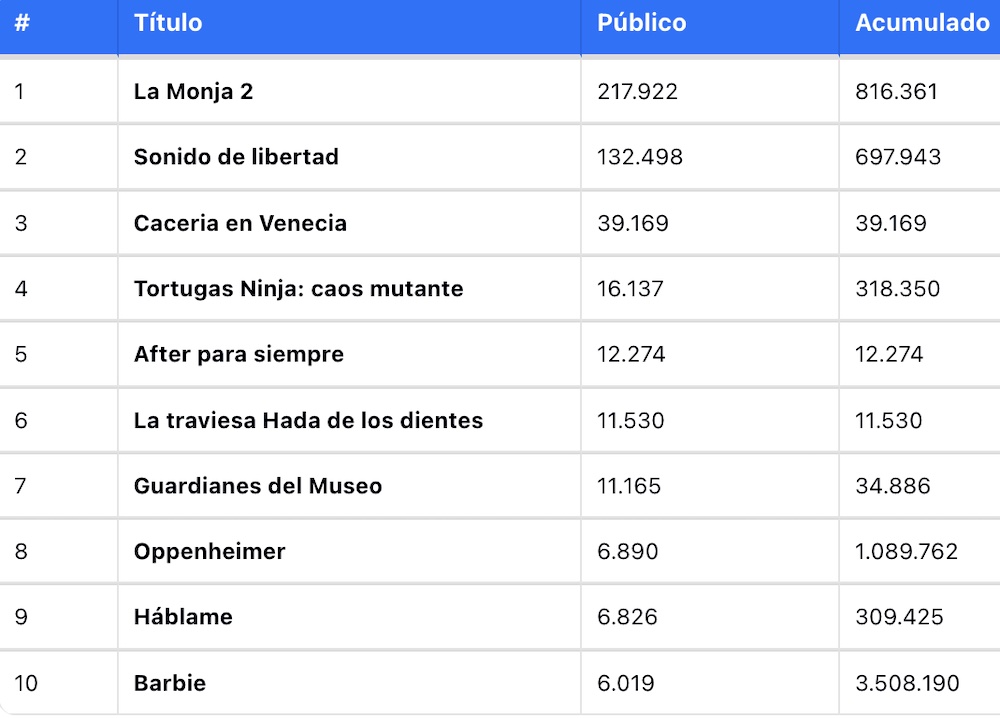The image size is (1000, 718).
Task: Click the Sonido de libertad row title
Action: (236, 157)
